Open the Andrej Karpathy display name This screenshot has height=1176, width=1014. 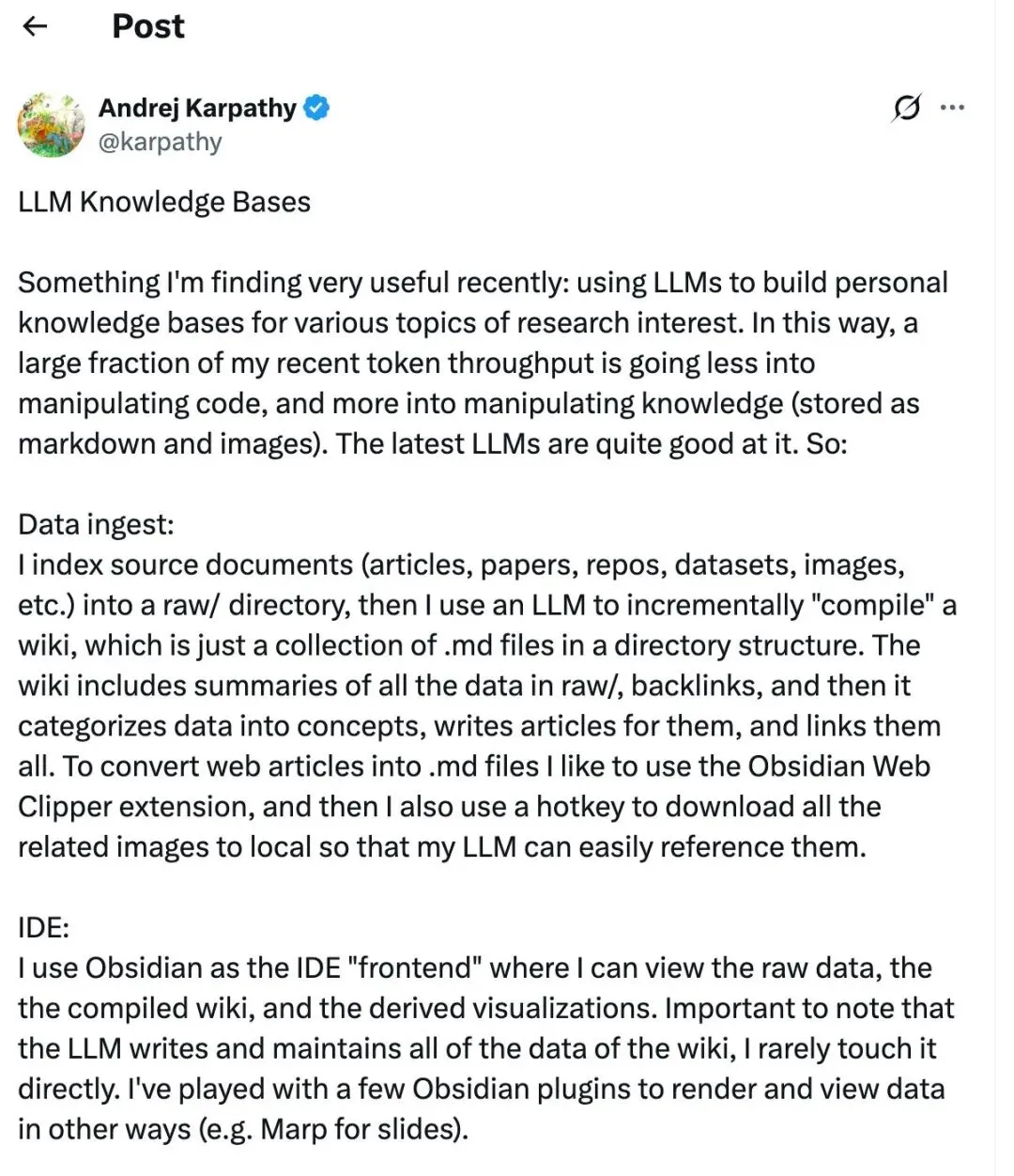(x=197, y=108)
